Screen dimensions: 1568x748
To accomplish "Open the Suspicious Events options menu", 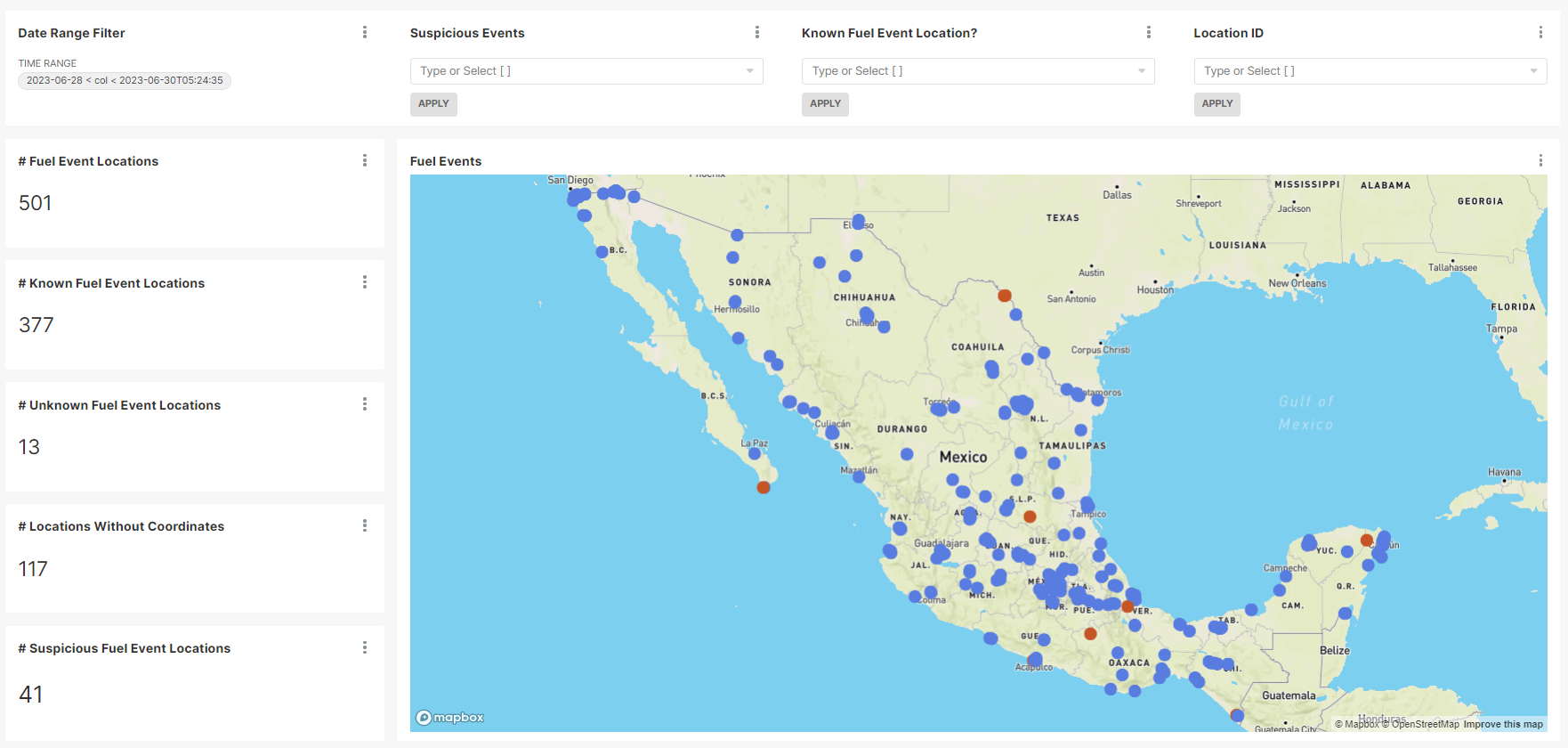I will point(757,33).
